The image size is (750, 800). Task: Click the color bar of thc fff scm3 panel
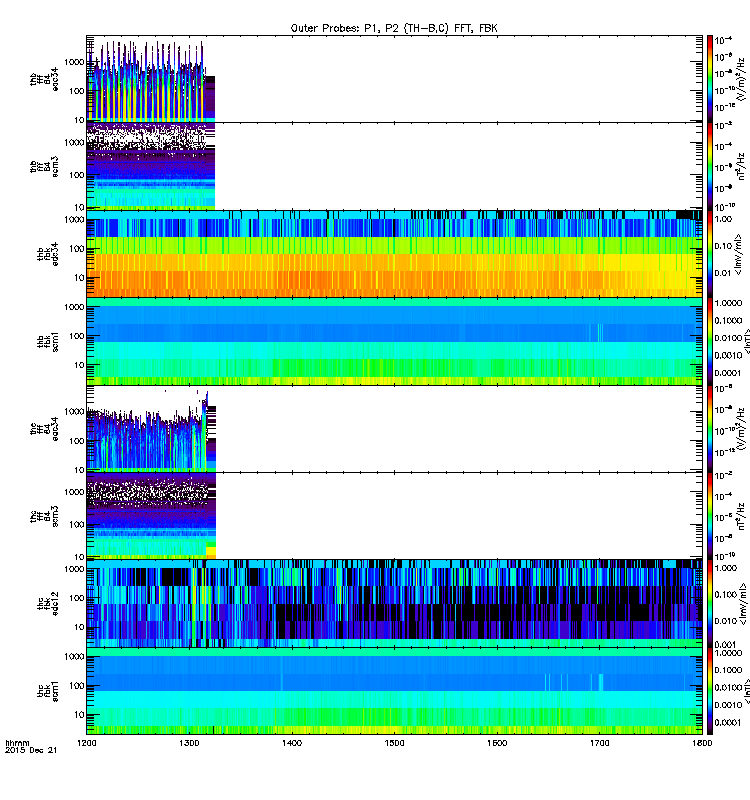710,516
